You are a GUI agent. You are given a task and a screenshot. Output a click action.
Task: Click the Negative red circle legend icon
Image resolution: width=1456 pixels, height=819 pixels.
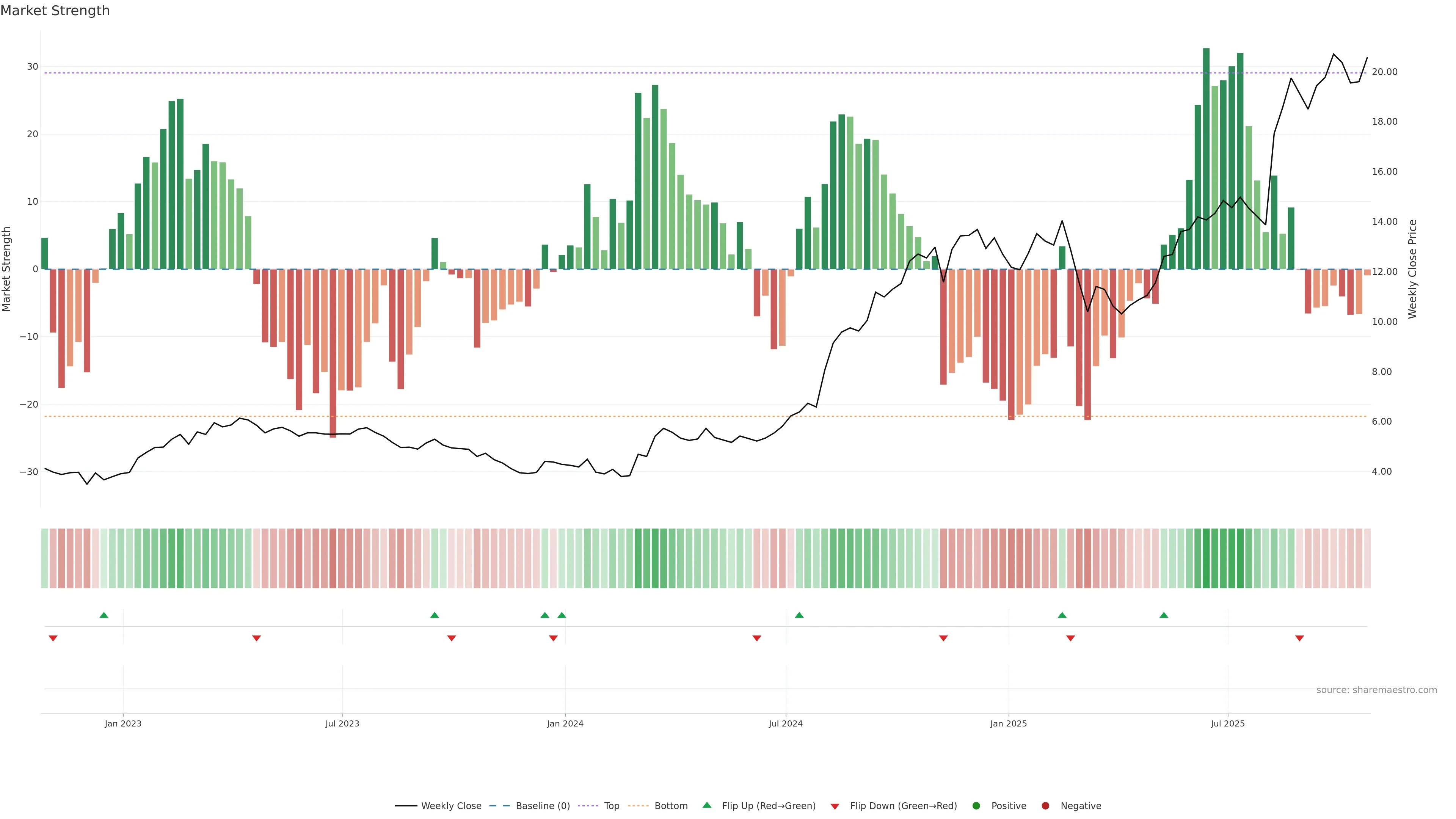[1045, 805]
